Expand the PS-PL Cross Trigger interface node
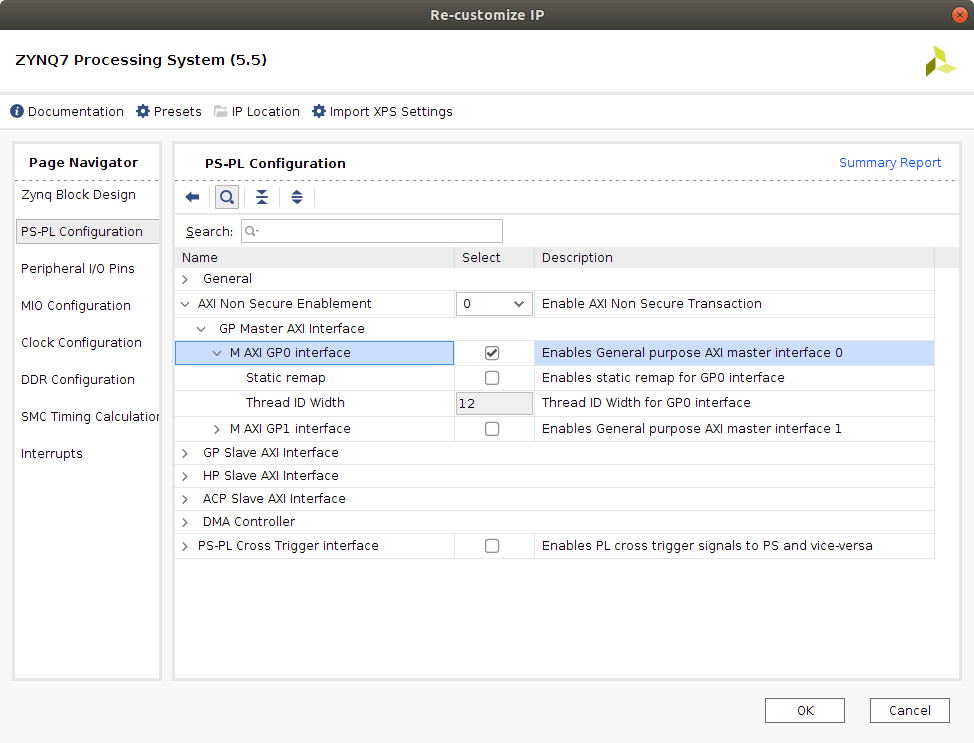This screenshot has height=743, width=974. [x=185, y=547]
